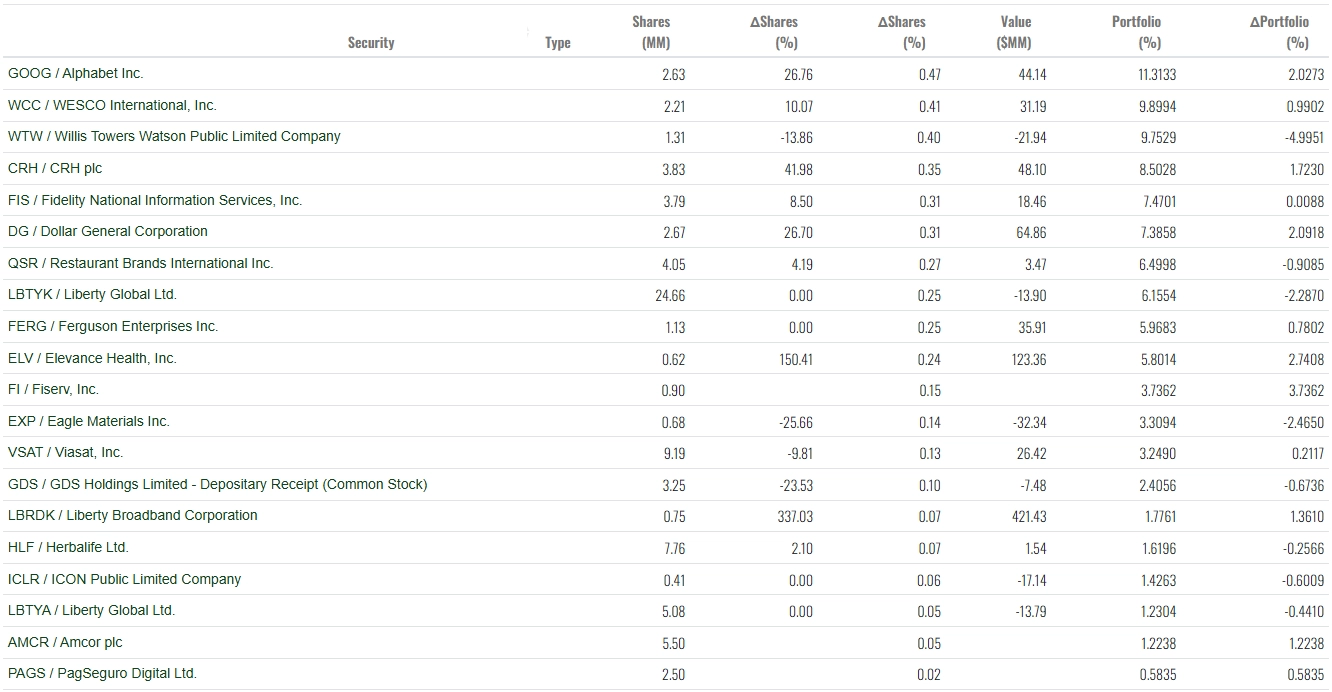Click Herbalife's 7.76 shares cell
The width and height of the screenshot is (1332, 692).
(675, 549)
